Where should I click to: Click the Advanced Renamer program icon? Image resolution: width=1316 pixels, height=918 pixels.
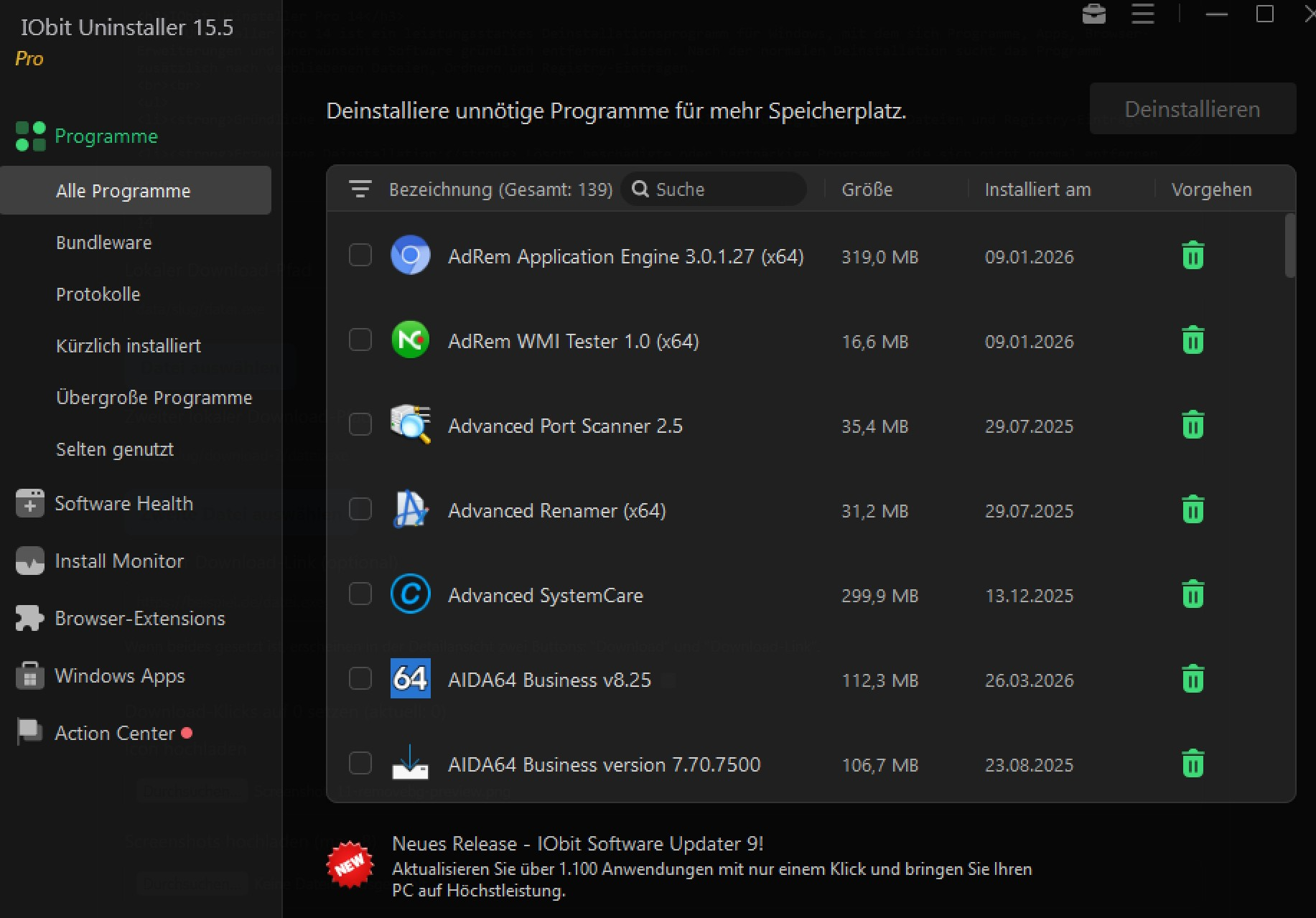click(410, 509)
